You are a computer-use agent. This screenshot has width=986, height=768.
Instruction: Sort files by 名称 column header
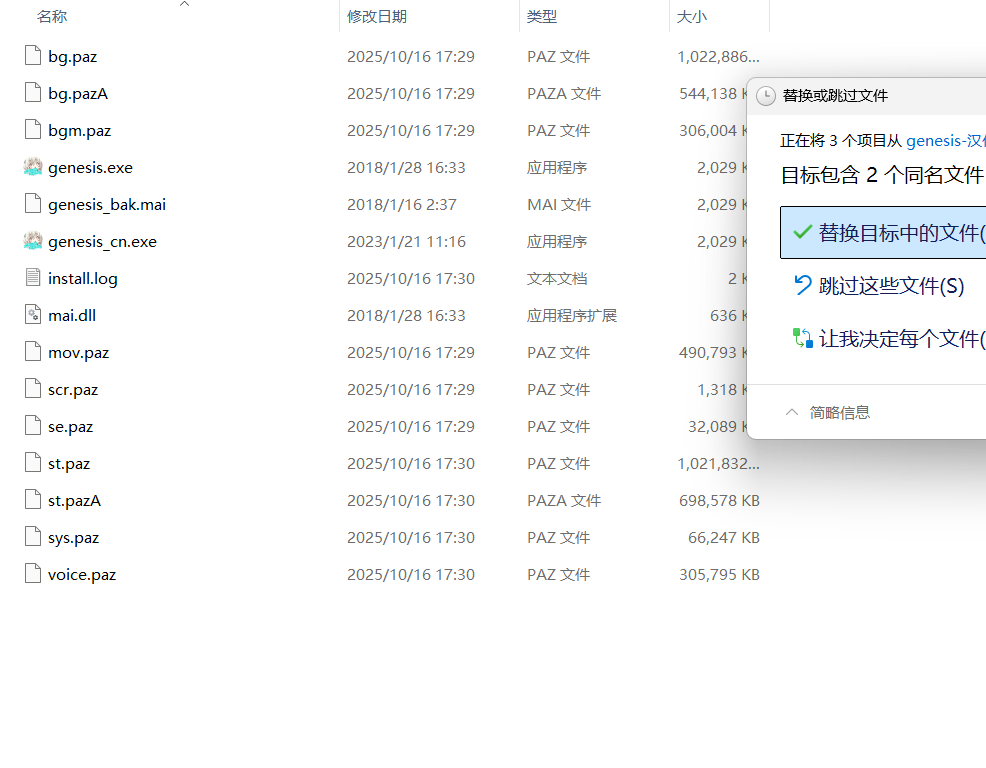click(x=52, y=17)
